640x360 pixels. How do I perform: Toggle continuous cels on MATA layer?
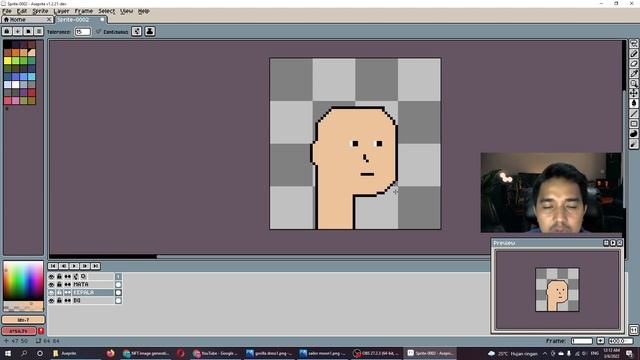point(67,284)
